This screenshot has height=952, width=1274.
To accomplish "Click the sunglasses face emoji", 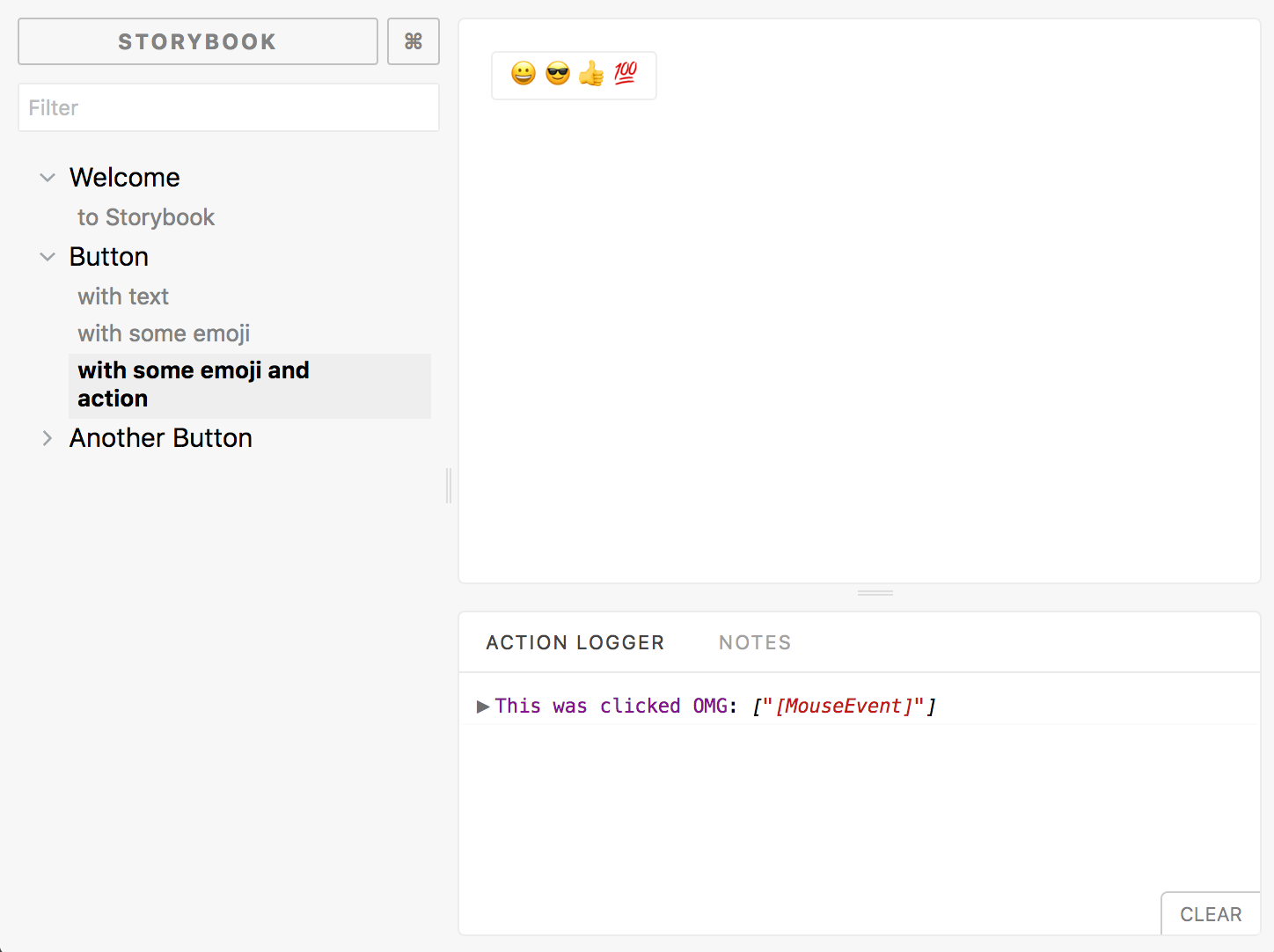I will click(558, 74).
